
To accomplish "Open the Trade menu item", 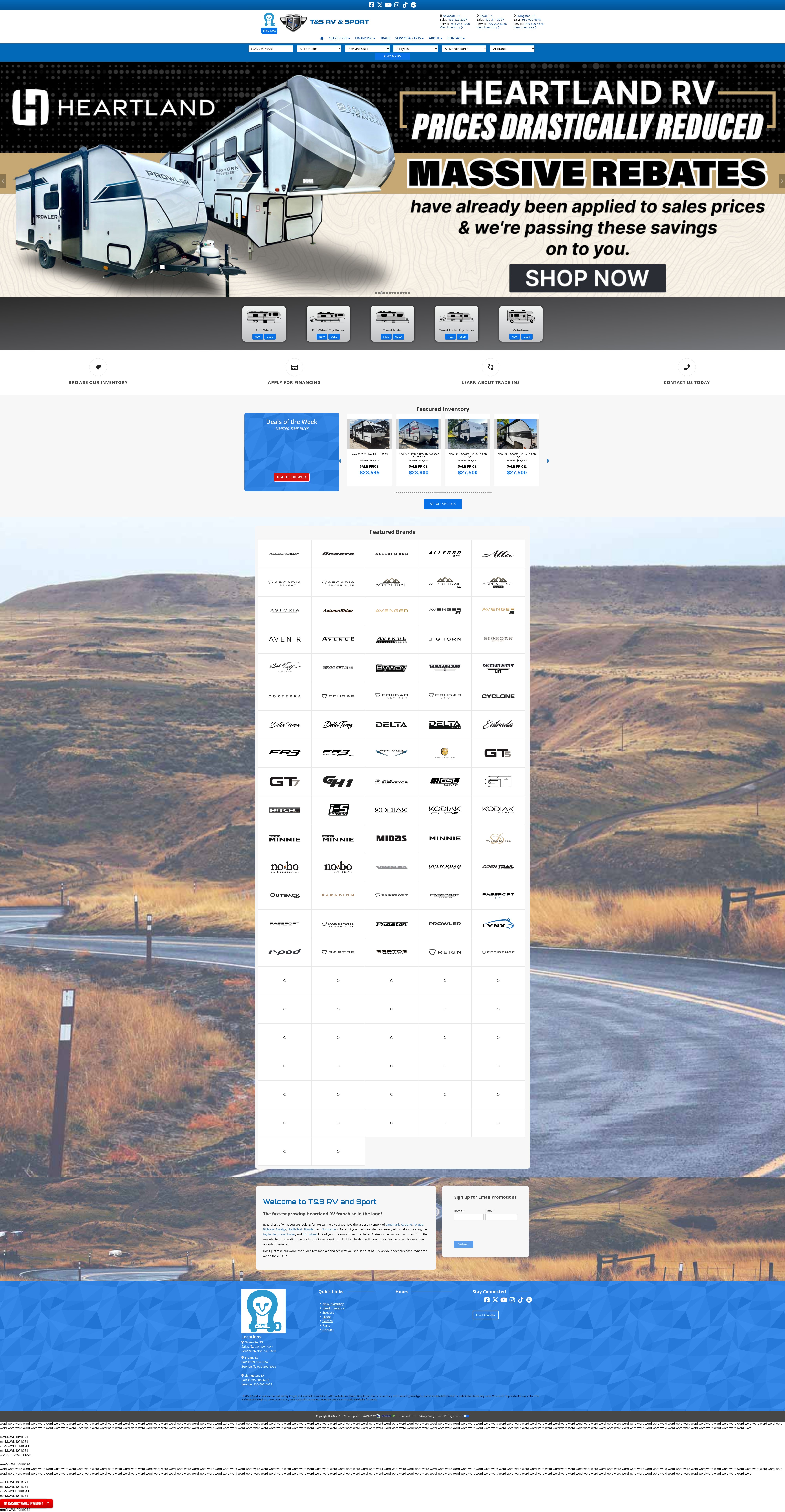I will [x=385, y=38].
